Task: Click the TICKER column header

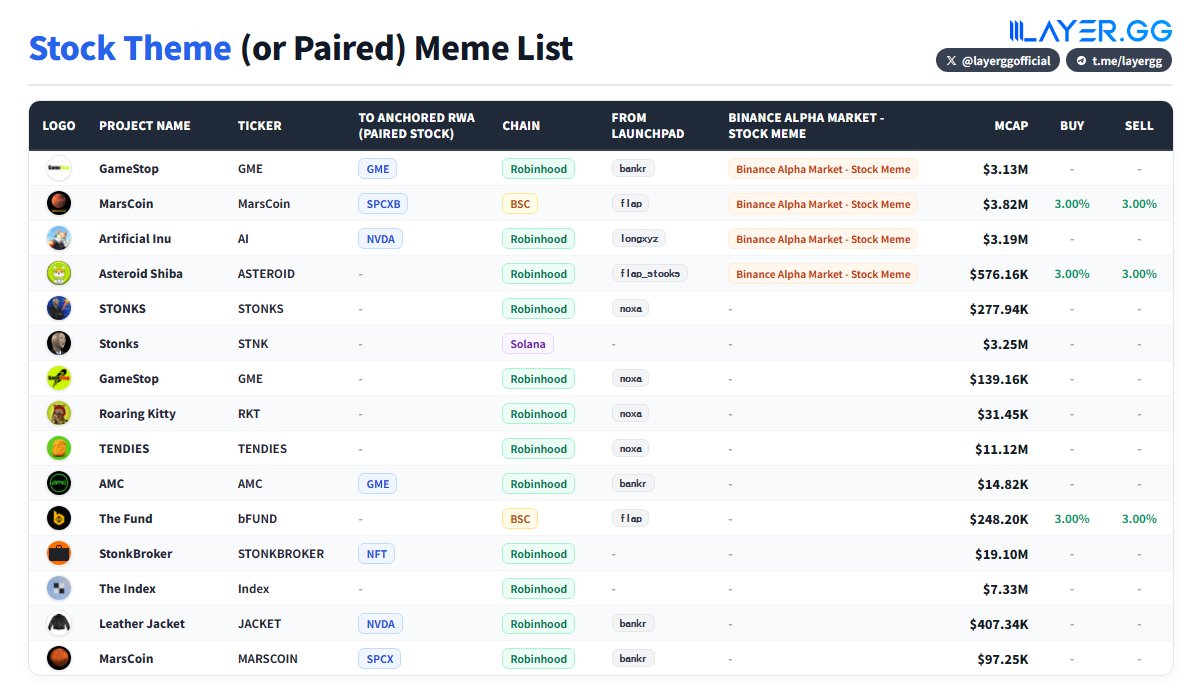Action: pyautogui.click(x=260, y=126)
